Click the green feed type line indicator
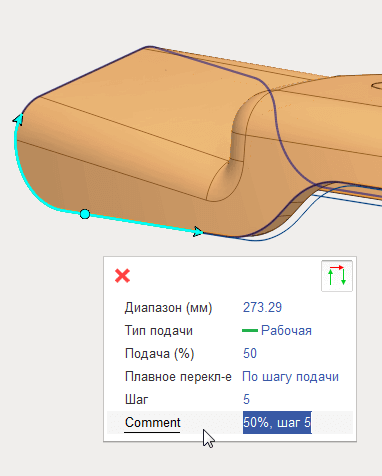This screenshot has height=476, width=382. (x=250, y=331)
